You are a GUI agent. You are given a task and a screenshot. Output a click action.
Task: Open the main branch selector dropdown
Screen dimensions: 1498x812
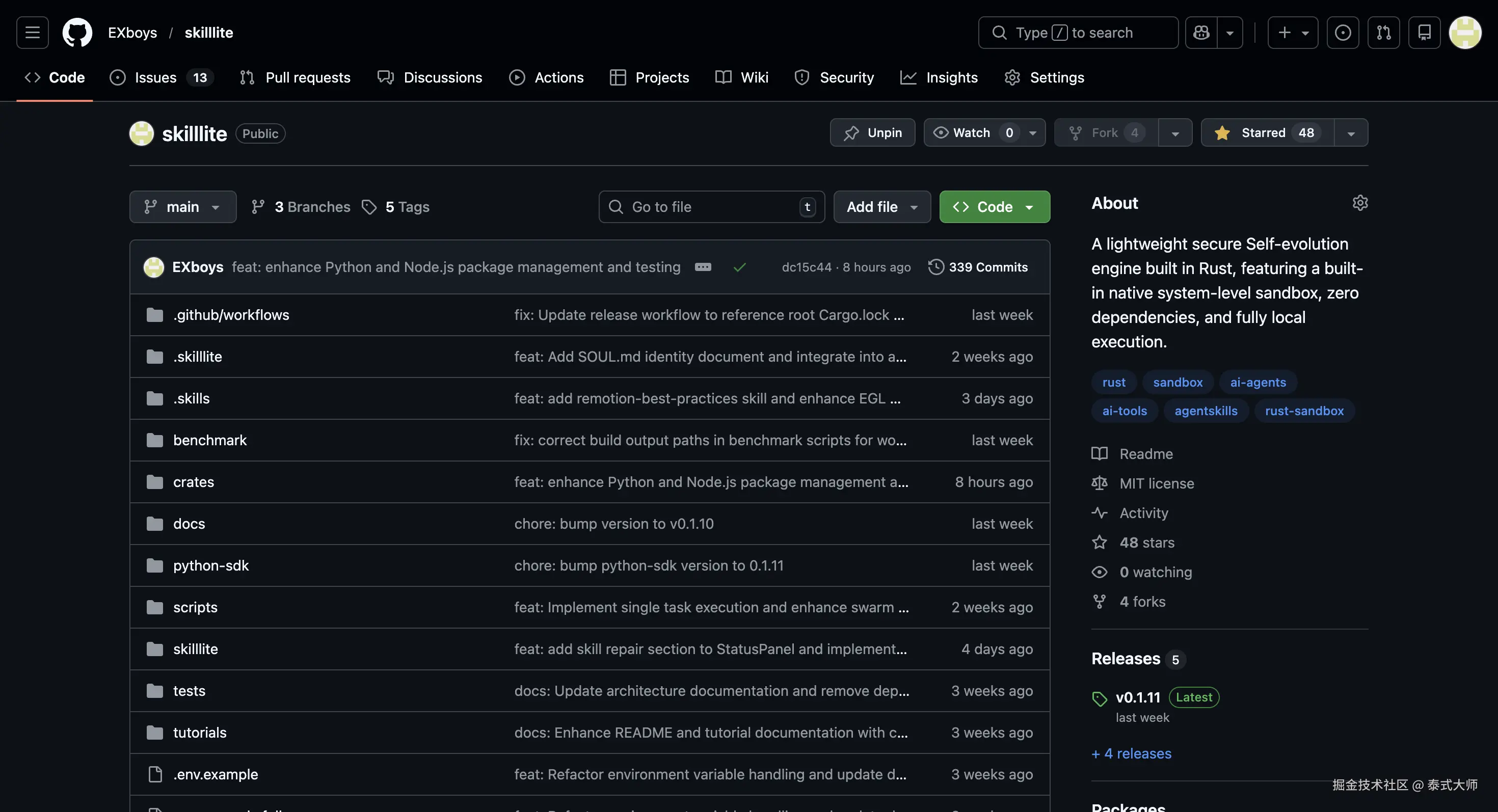(x=182, y=207)
